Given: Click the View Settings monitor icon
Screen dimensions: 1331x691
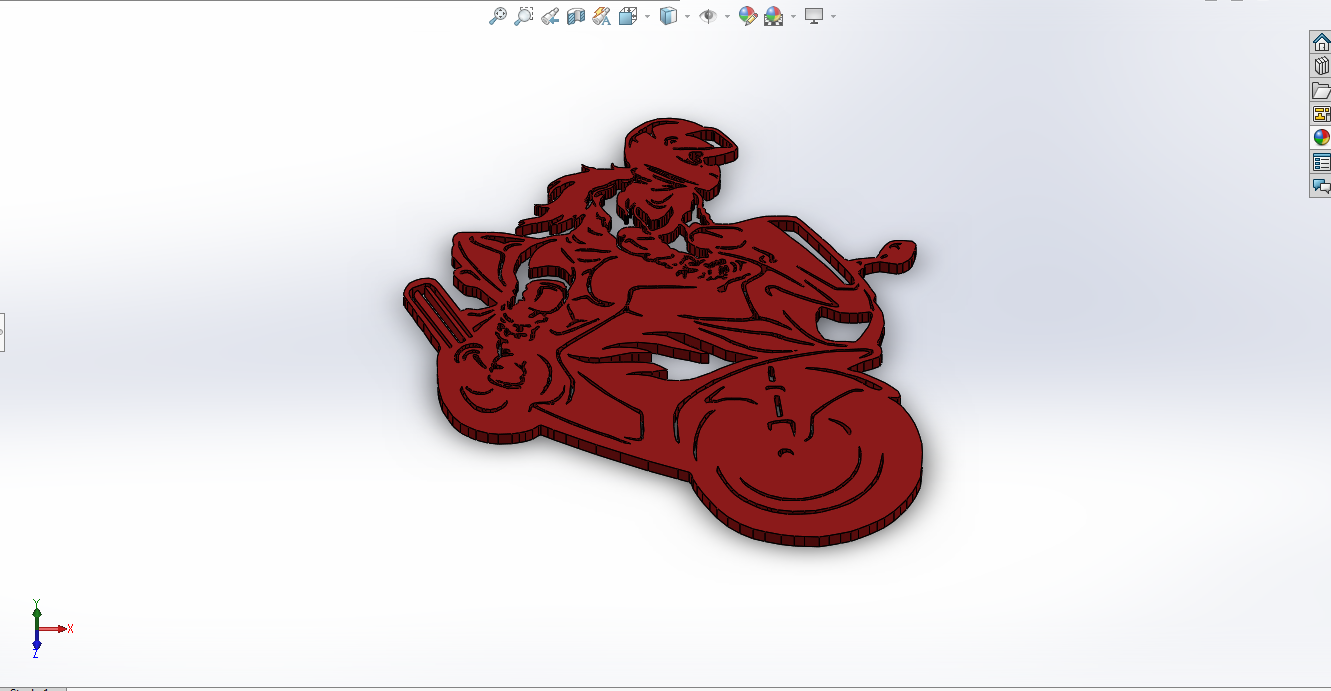Looking at the screenshot, I should point(814,16).
